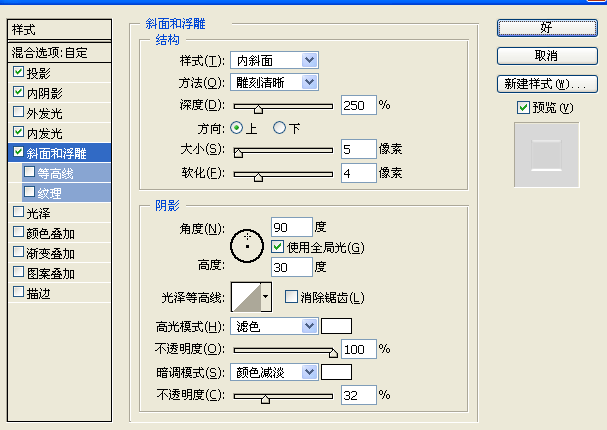Click the 深度 depth slider handle
The width and height of the screenshot is (607, 430).
pyautogui.click(x=258, y=109)
